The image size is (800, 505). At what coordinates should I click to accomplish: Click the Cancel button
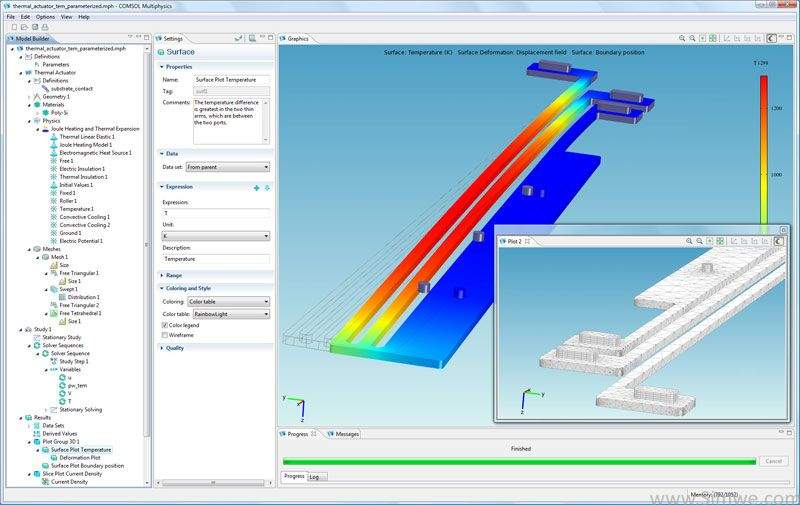[x=773, y=461]
